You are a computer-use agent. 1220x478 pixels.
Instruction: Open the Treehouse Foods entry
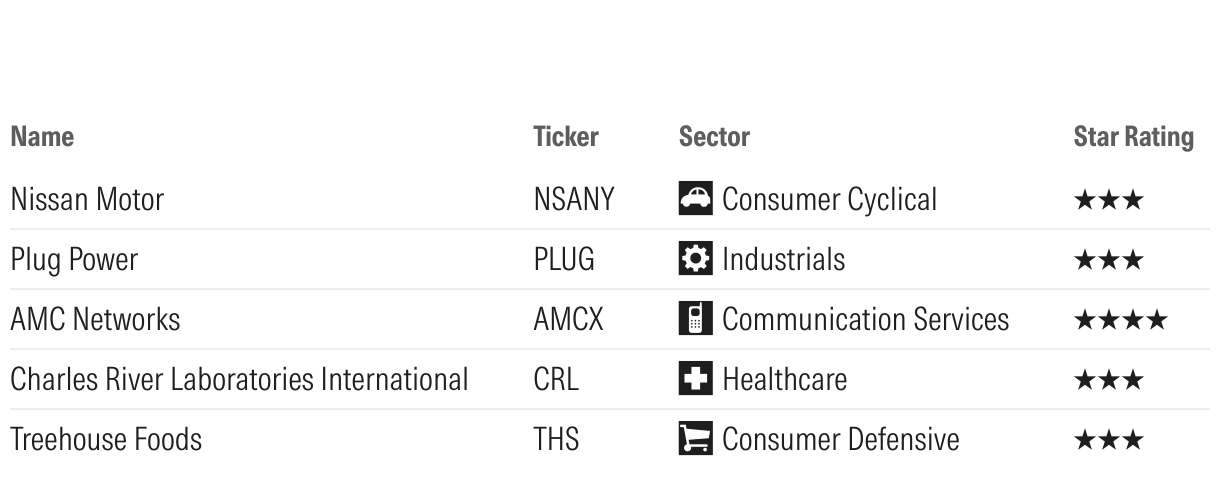(x=106, y=440)
